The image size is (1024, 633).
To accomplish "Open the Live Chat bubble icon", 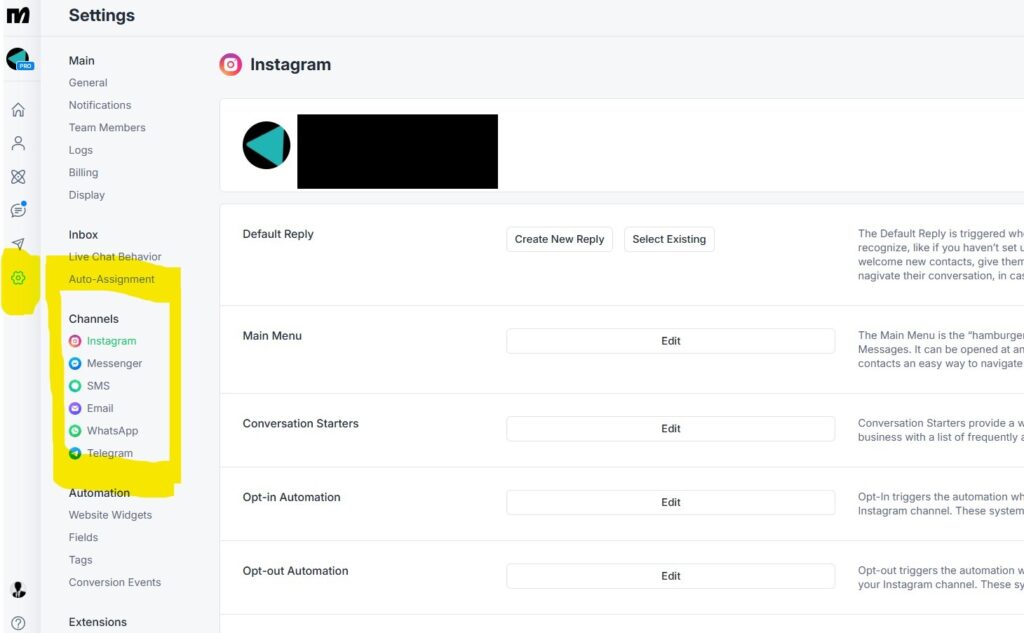I will [x=18, y=210].
